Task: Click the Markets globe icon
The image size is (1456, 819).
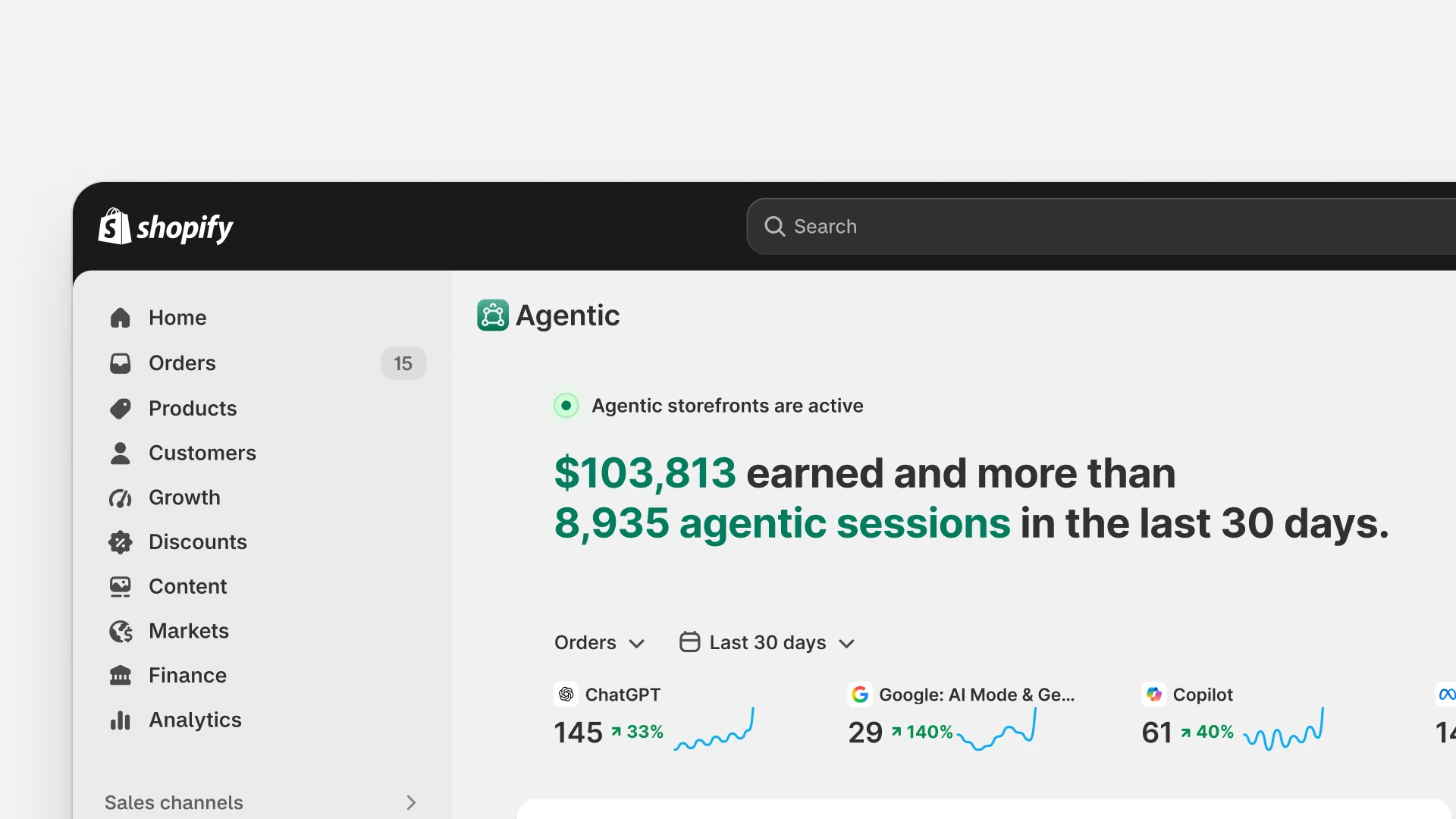Action: click(x=121, y=631)
